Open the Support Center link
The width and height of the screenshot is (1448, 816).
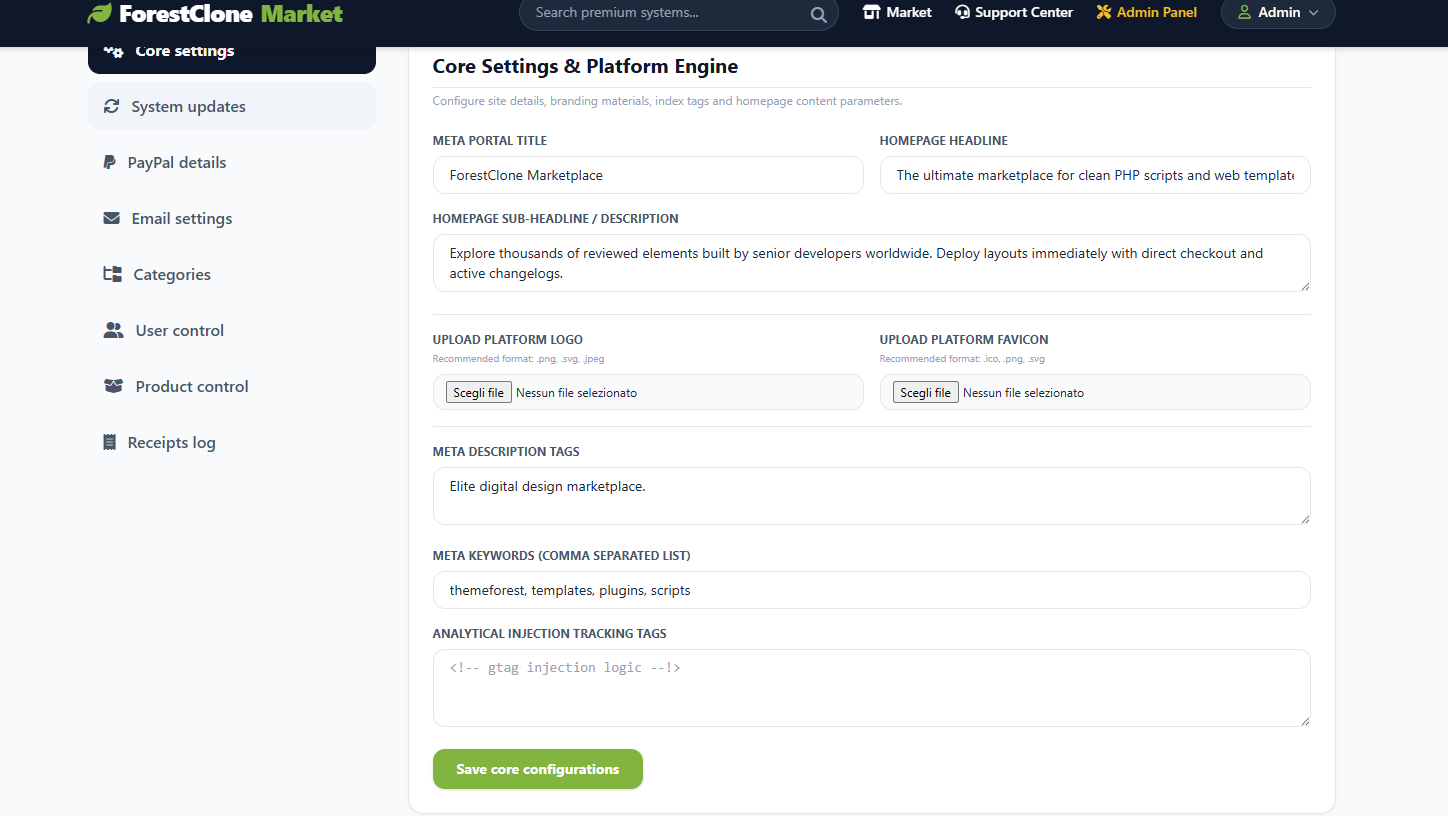pos(1014,12)
